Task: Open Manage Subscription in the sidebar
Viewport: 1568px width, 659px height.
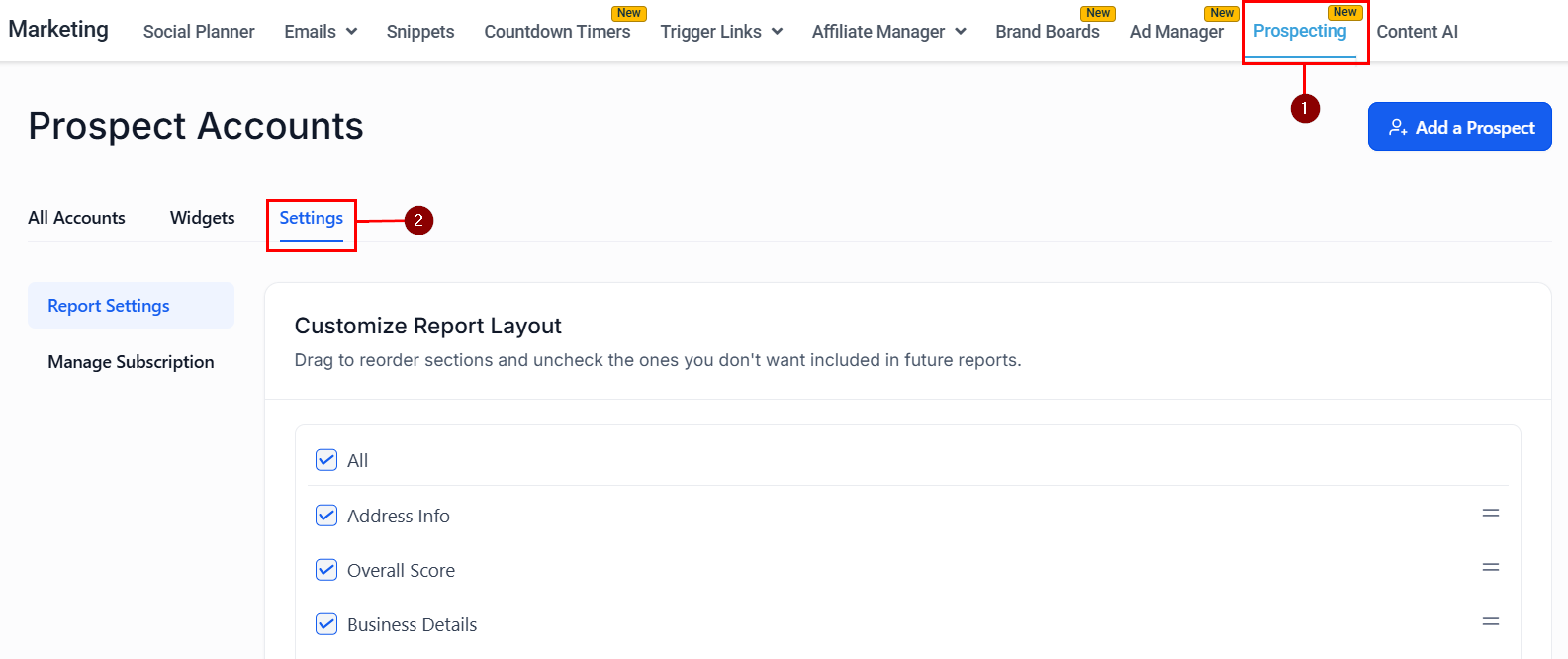Action: 131,362
